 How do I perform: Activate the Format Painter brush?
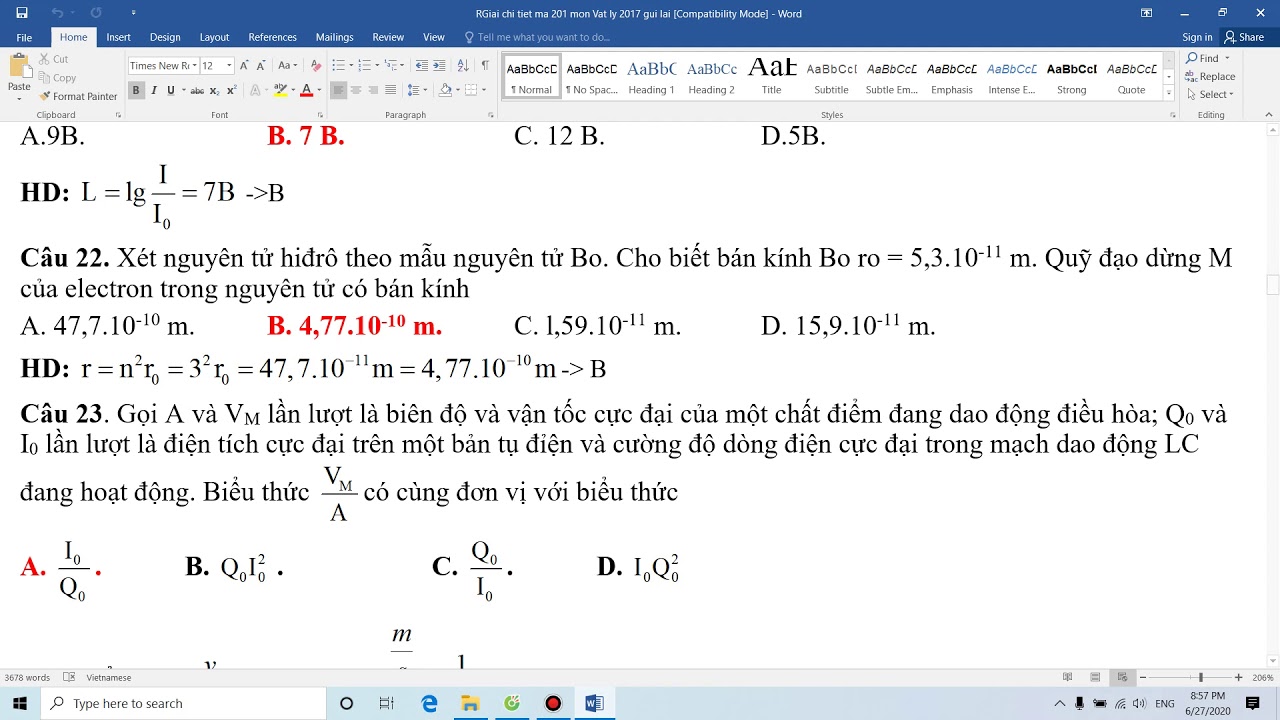pyautogui.click(x=78, y=96)
